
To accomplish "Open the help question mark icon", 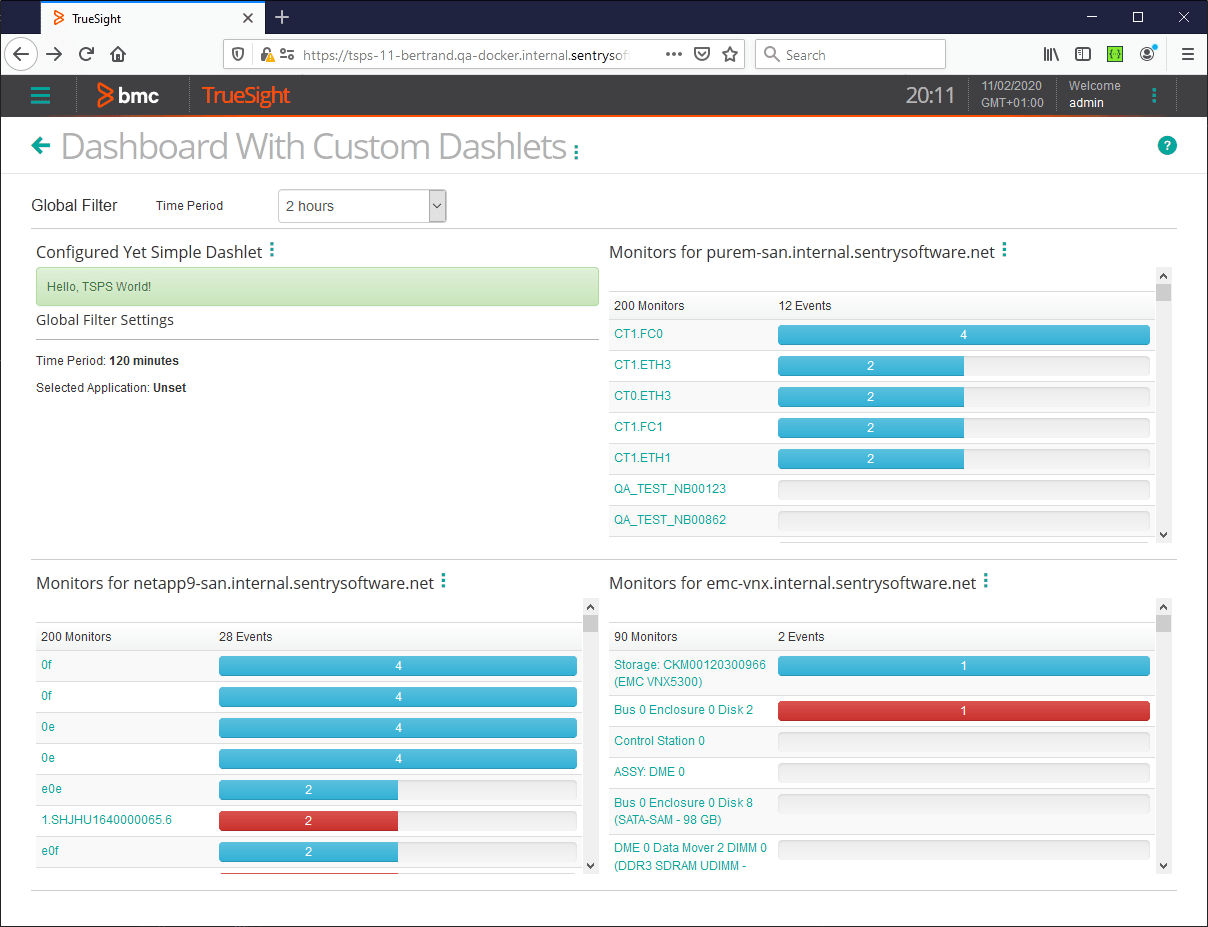I will coord(1167,146).
